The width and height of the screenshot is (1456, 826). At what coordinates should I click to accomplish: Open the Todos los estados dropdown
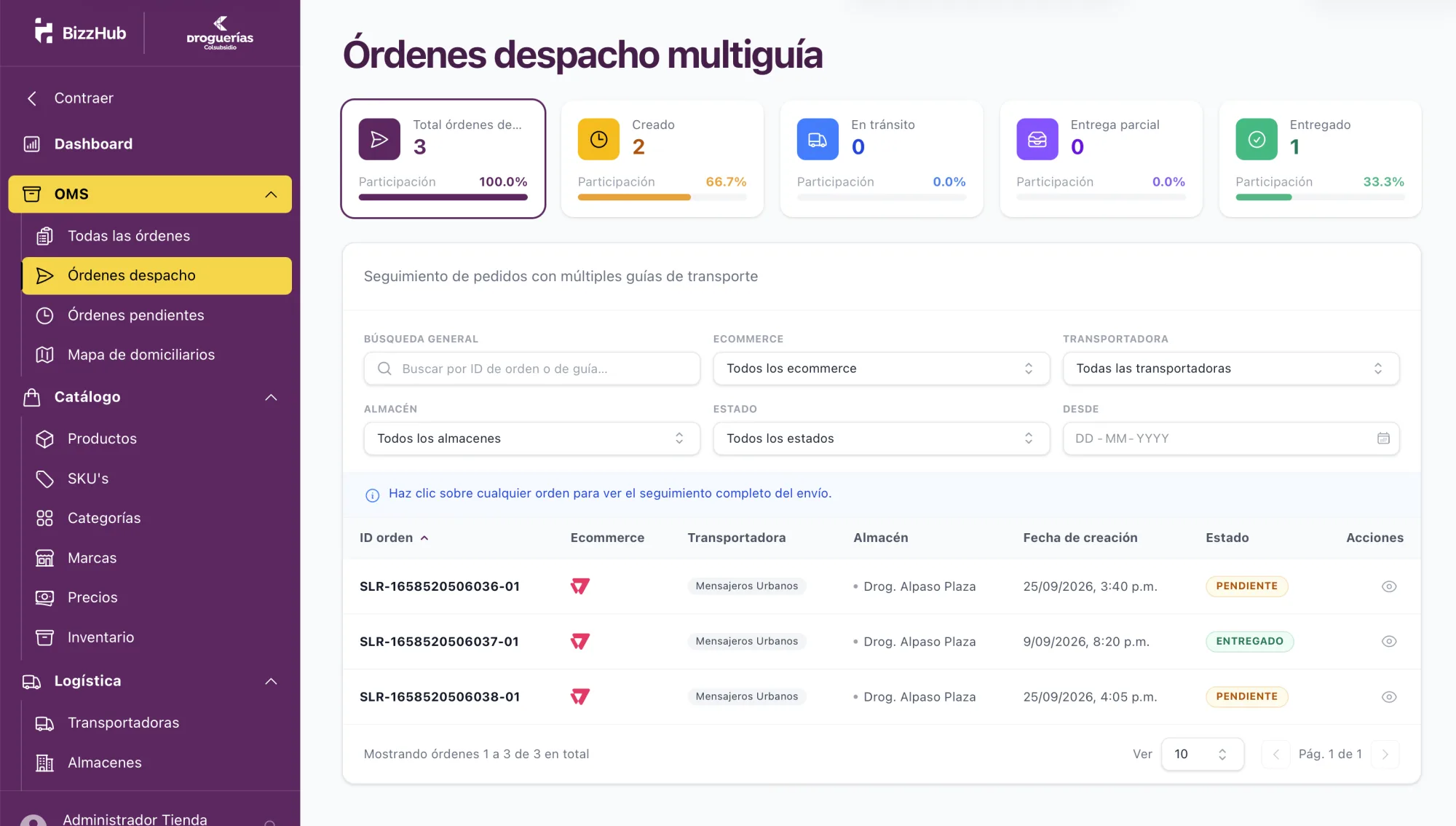tap(881, 438)
